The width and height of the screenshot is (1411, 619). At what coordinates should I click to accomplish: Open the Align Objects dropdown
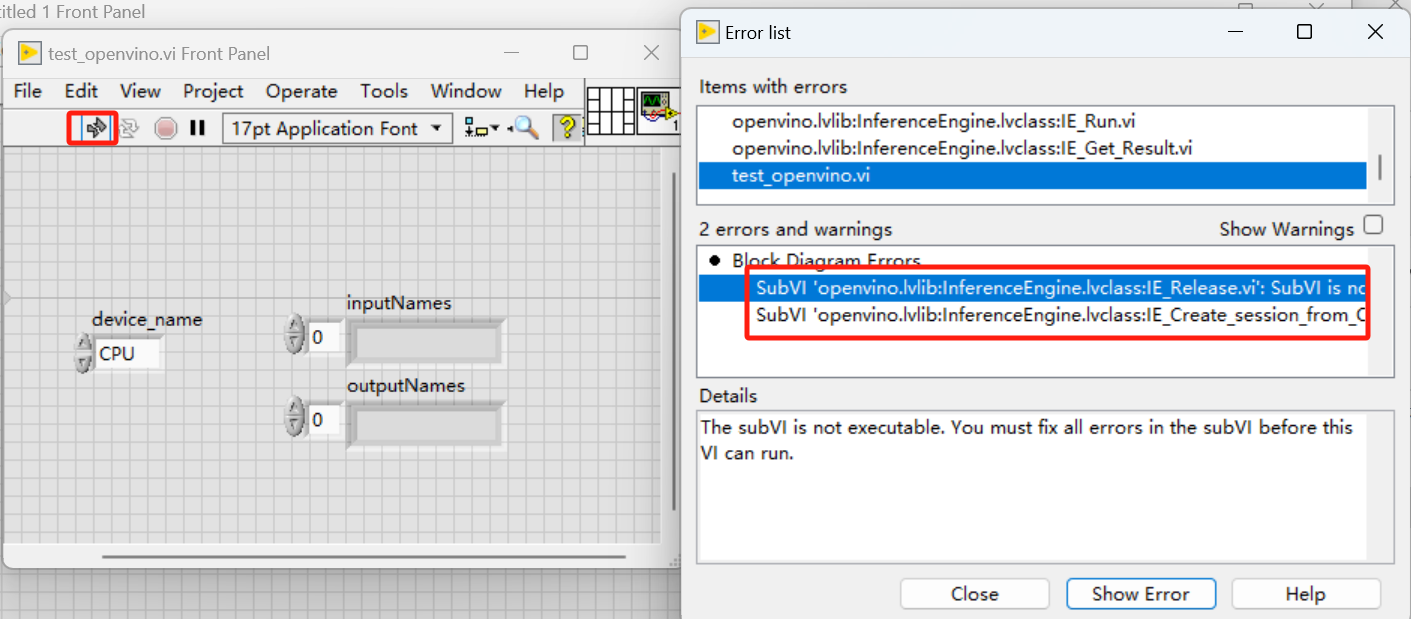(481, 128)
